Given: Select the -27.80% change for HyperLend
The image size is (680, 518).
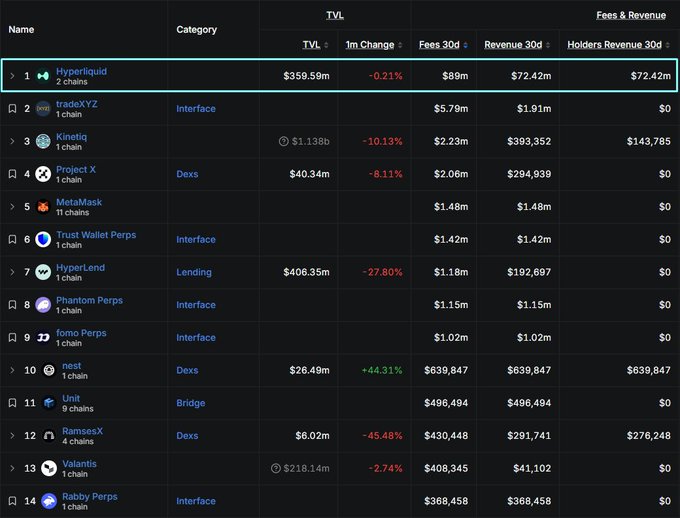Looking at the screenshot, I should [x=382, y=272].
